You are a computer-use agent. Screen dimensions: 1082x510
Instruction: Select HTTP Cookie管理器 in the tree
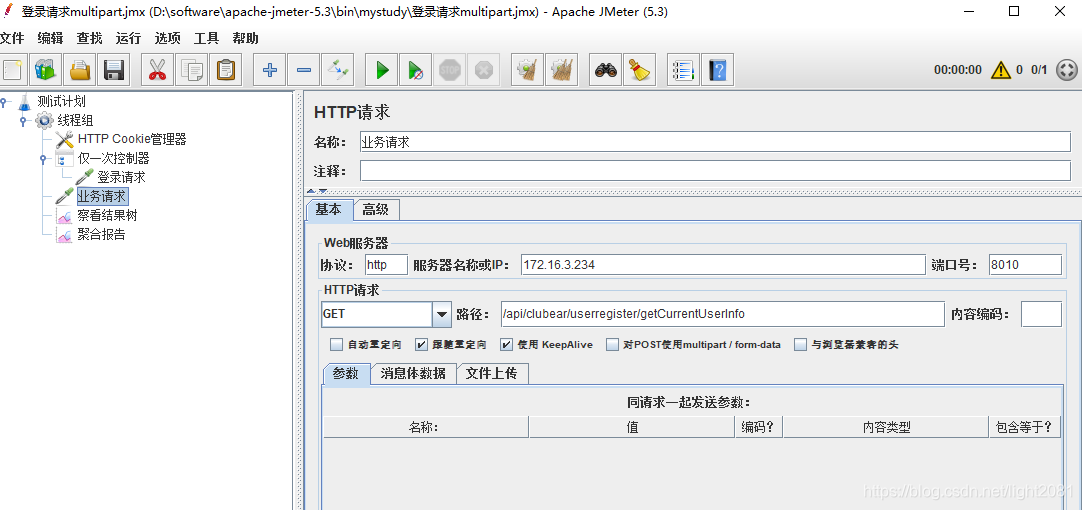click(132, 139)
